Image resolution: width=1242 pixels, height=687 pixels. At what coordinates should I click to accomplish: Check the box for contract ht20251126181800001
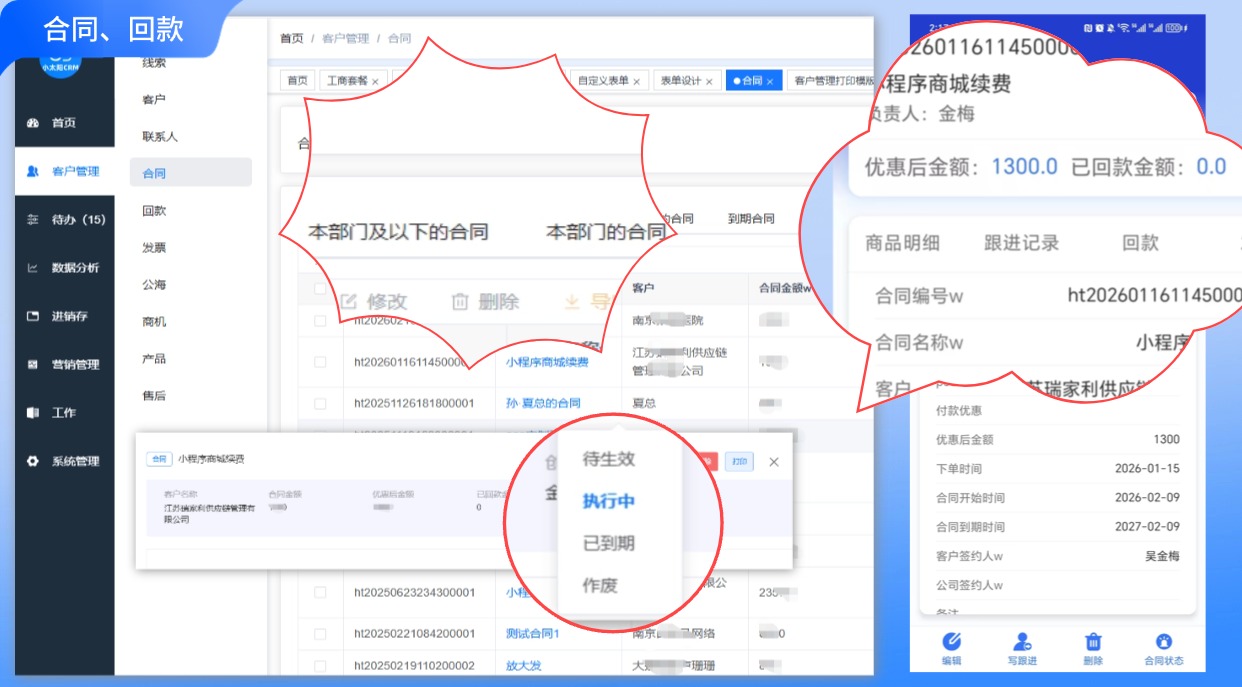320,404
